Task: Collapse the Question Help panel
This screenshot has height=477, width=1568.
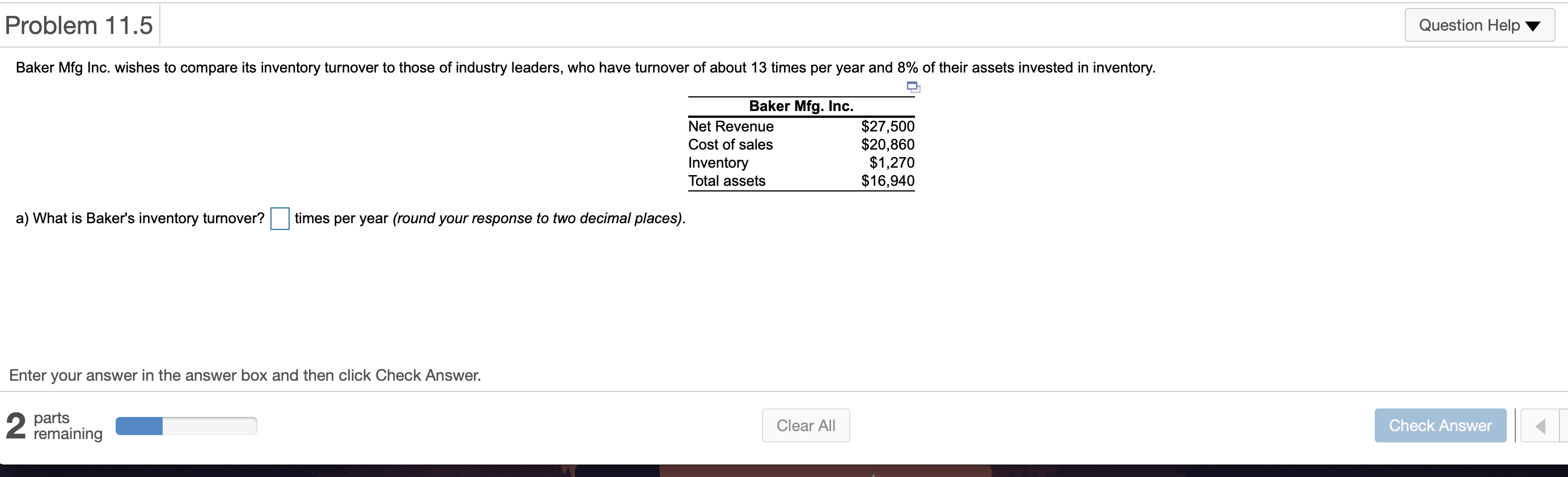Action: pos(1479,25)
